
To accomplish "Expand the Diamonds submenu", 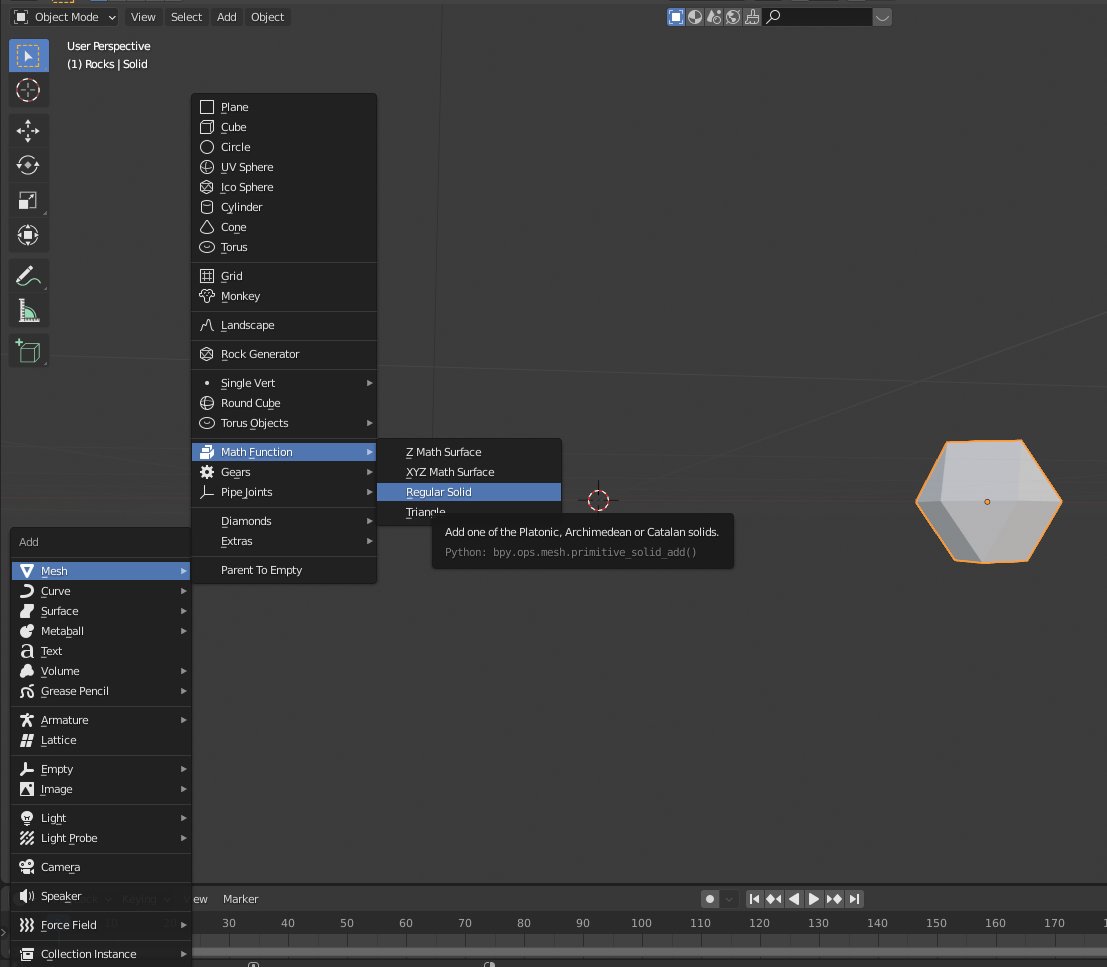I will (x=284, y=521).
